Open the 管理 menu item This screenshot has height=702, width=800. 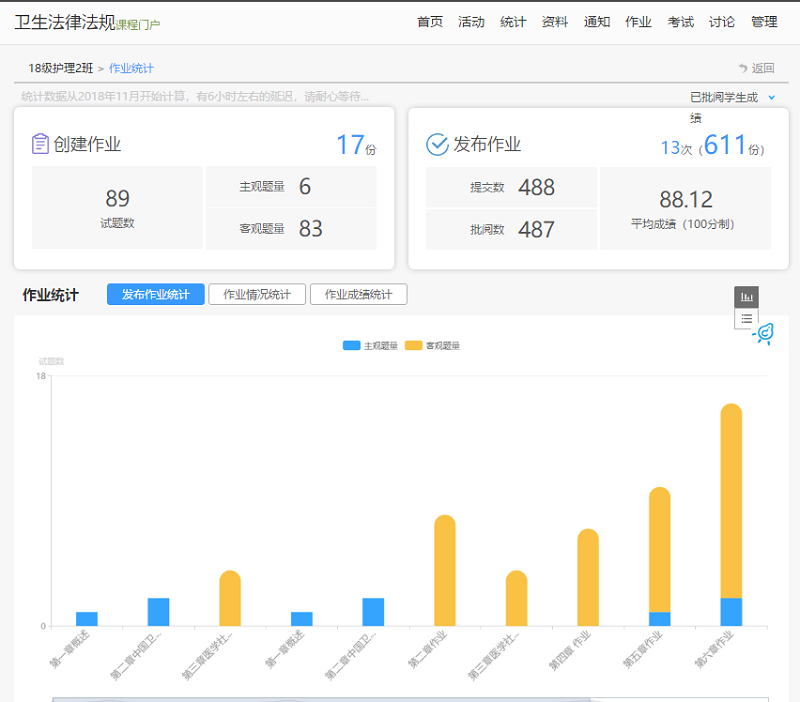click(x=765, y=21)
